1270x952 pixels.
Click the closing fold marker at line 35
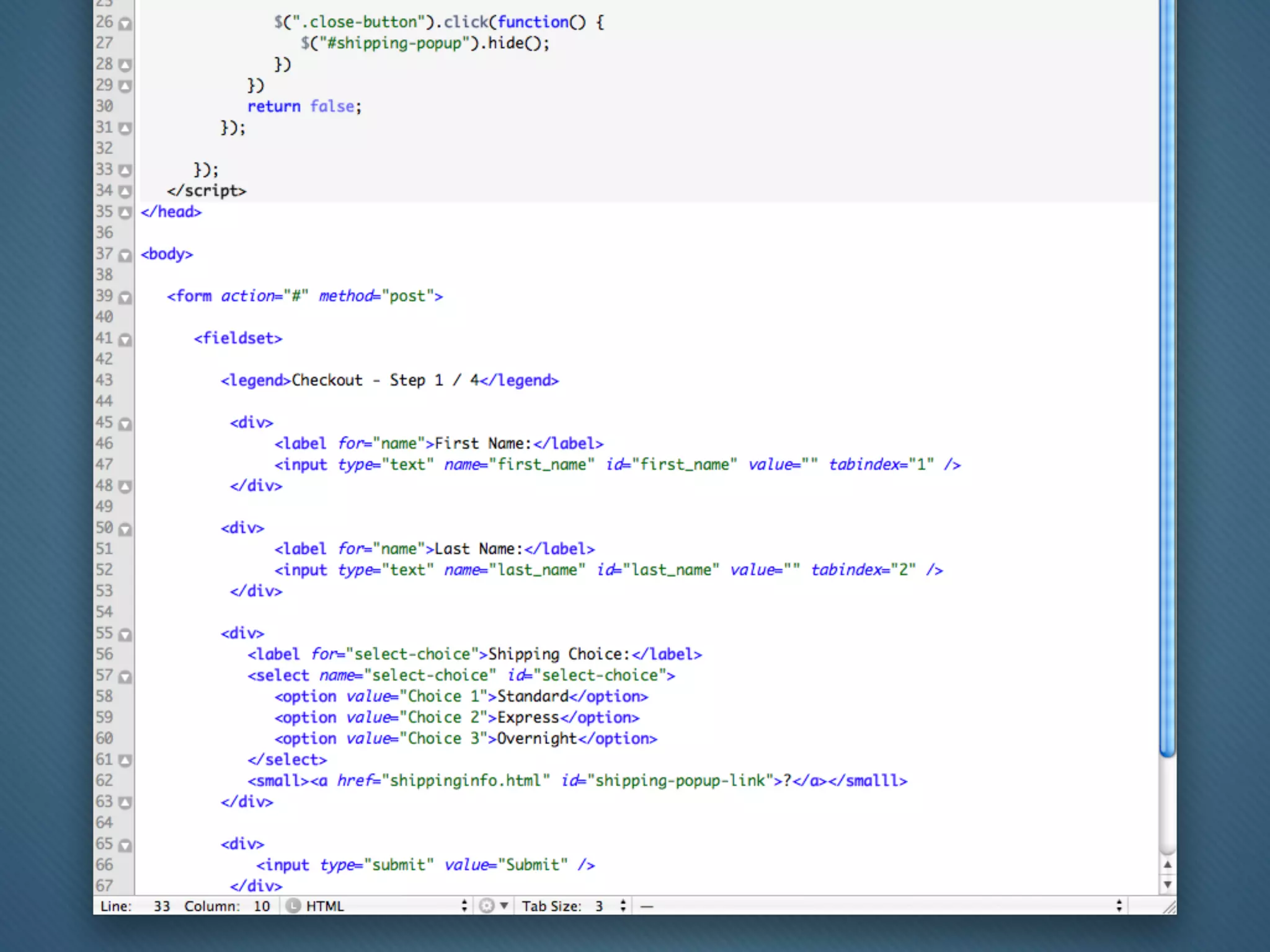coord(125,213)
